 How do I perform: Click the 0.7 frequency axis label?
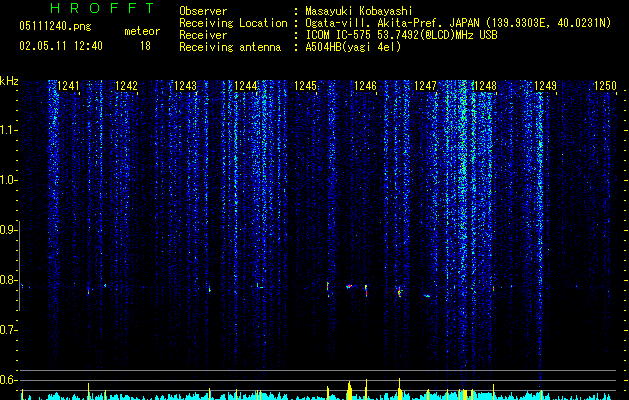pyautogui.click(x=8, y=330)
